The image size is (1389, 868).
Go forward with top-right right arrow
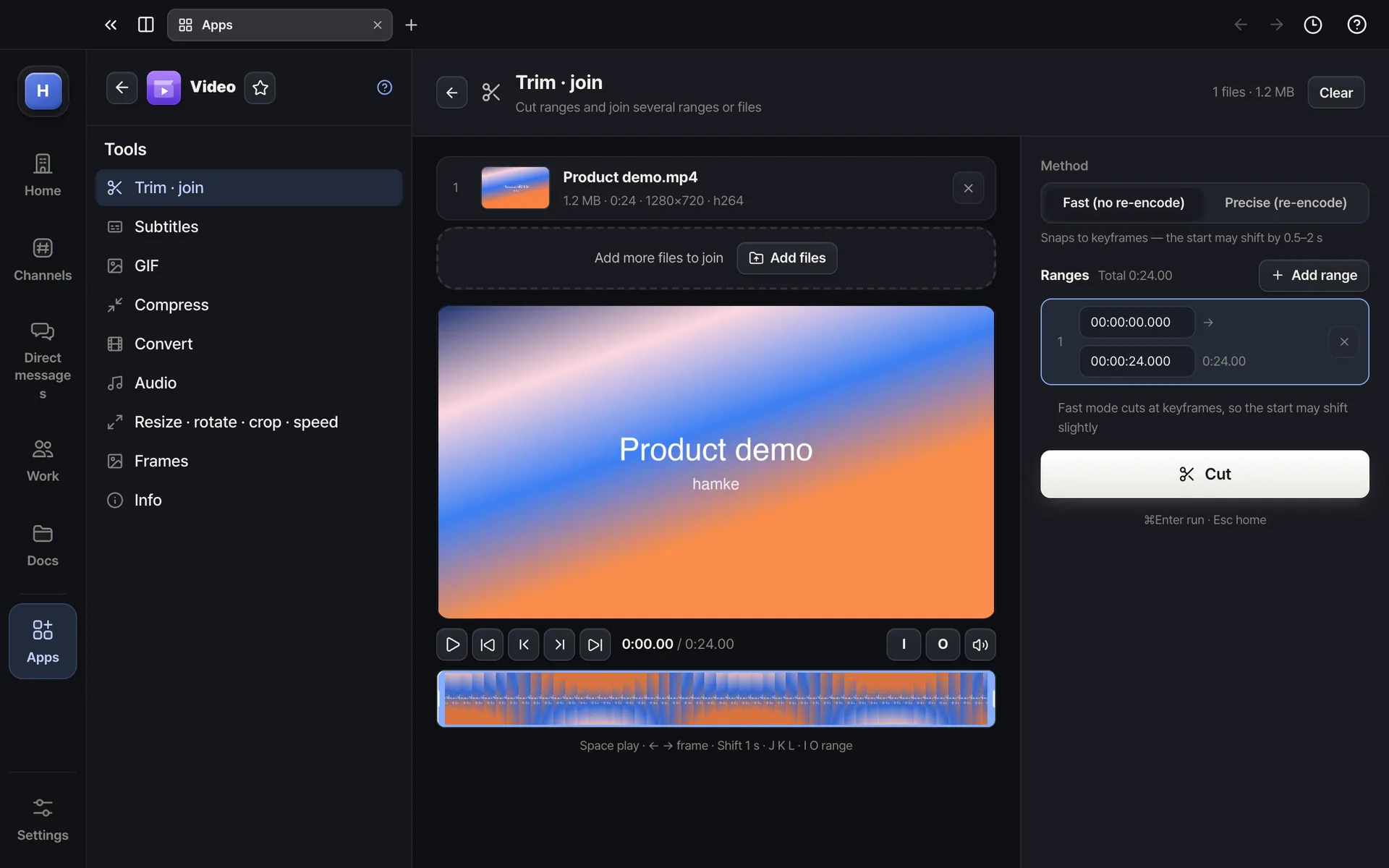1277,25
